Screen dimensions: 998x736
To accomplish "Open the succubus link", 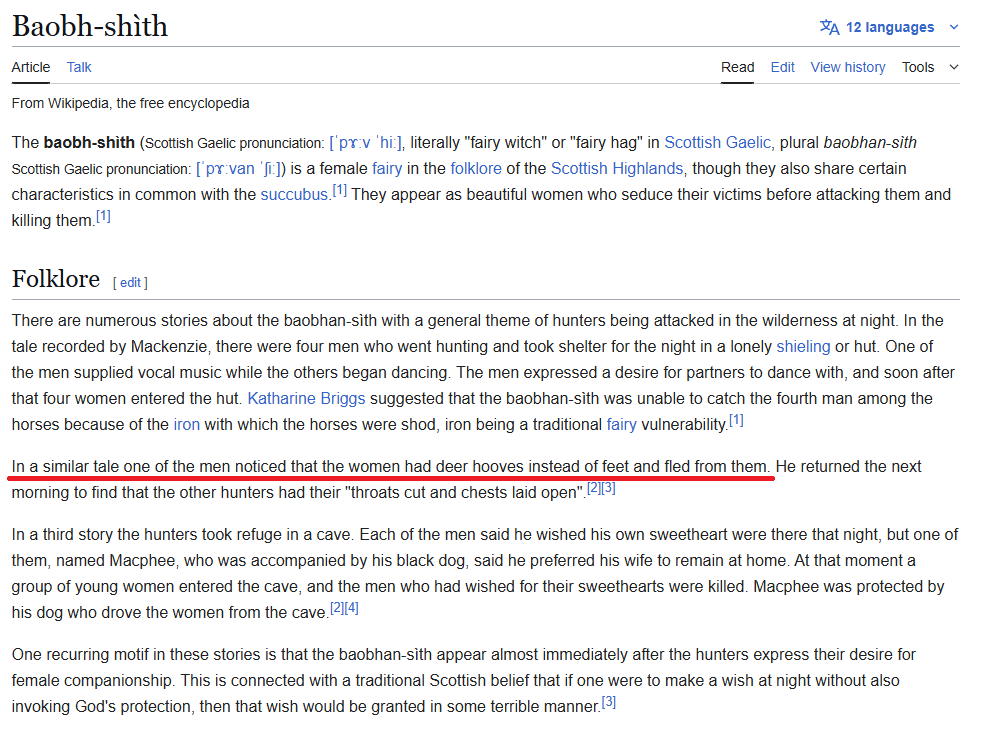I will click(294, 194).
